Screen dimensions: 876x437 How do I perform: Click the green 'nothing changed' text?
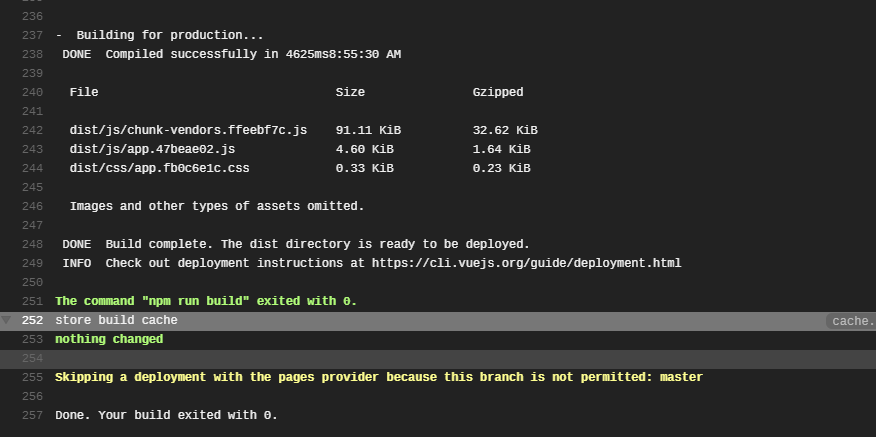pos(109,339)
